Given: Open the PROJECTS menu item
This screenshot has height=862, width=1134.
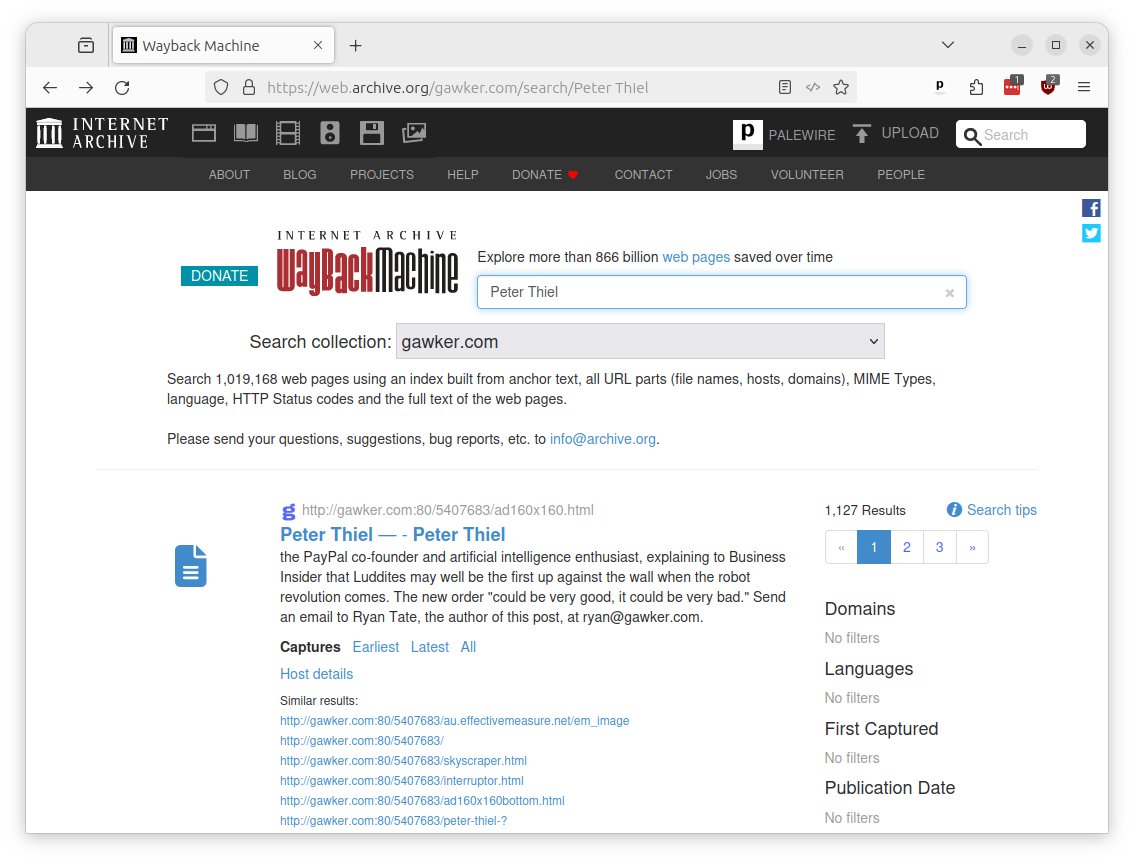Looking at the screenshot, I should [382, 174].
